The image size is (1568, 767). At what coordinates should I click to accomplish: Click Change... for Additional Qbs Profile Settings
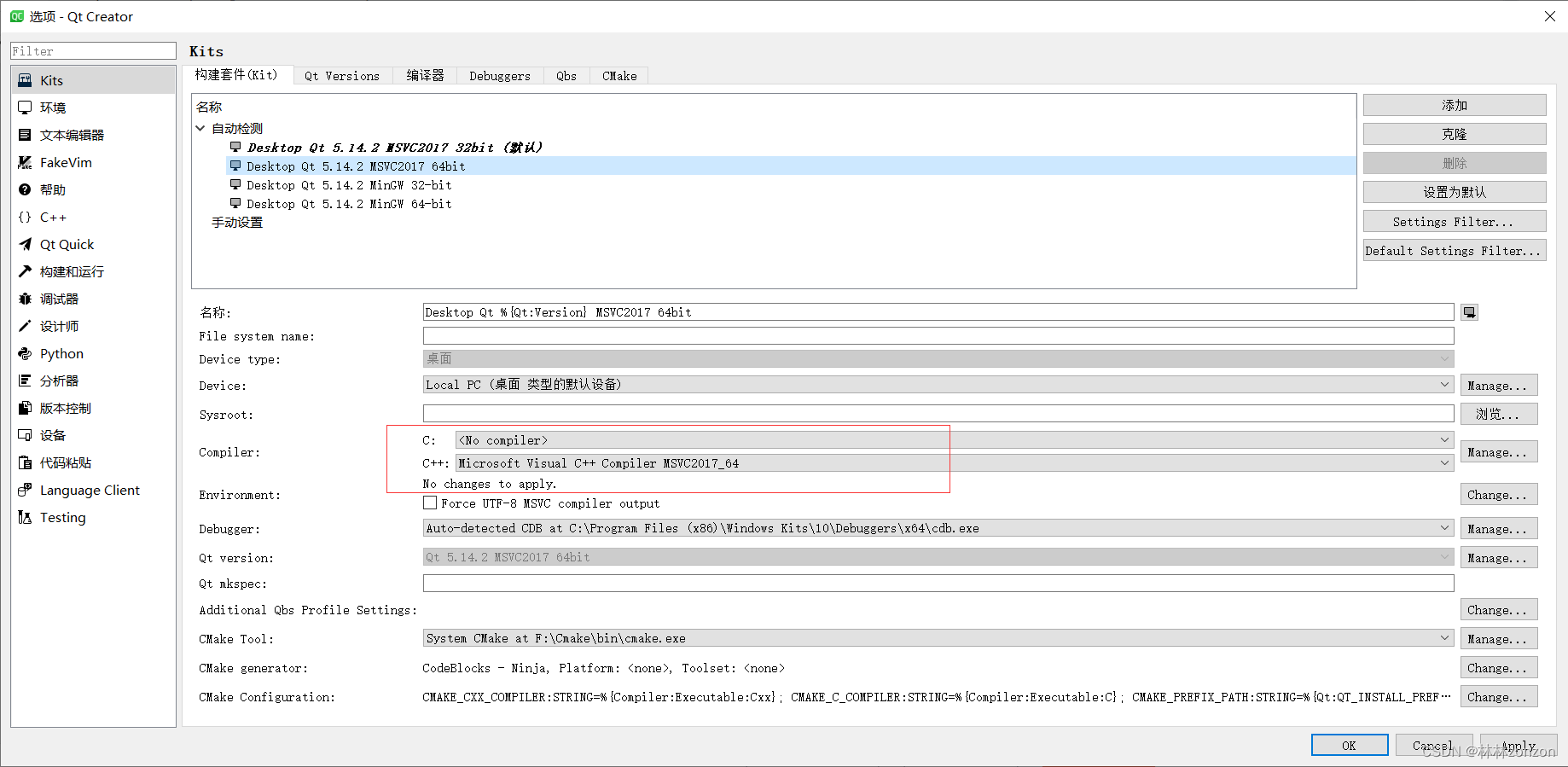coord(1499,610)
